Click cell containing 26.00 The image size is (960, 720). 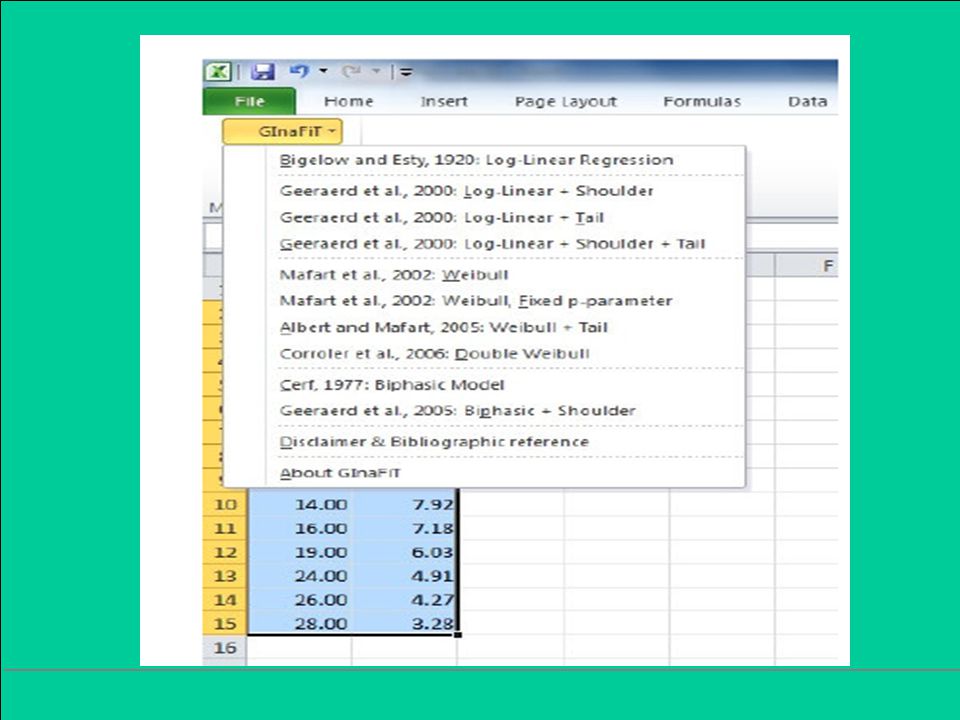click(299, 600)
